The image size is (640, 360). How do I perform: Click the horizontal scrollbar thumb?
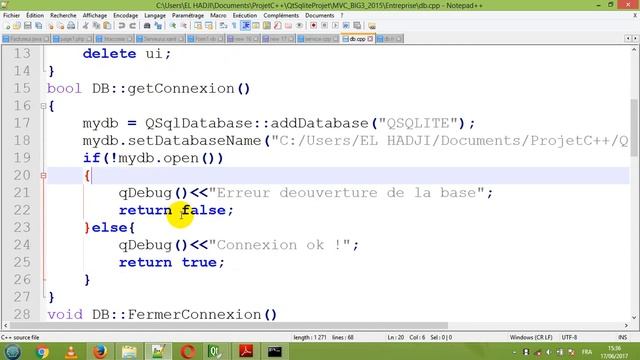229,325
